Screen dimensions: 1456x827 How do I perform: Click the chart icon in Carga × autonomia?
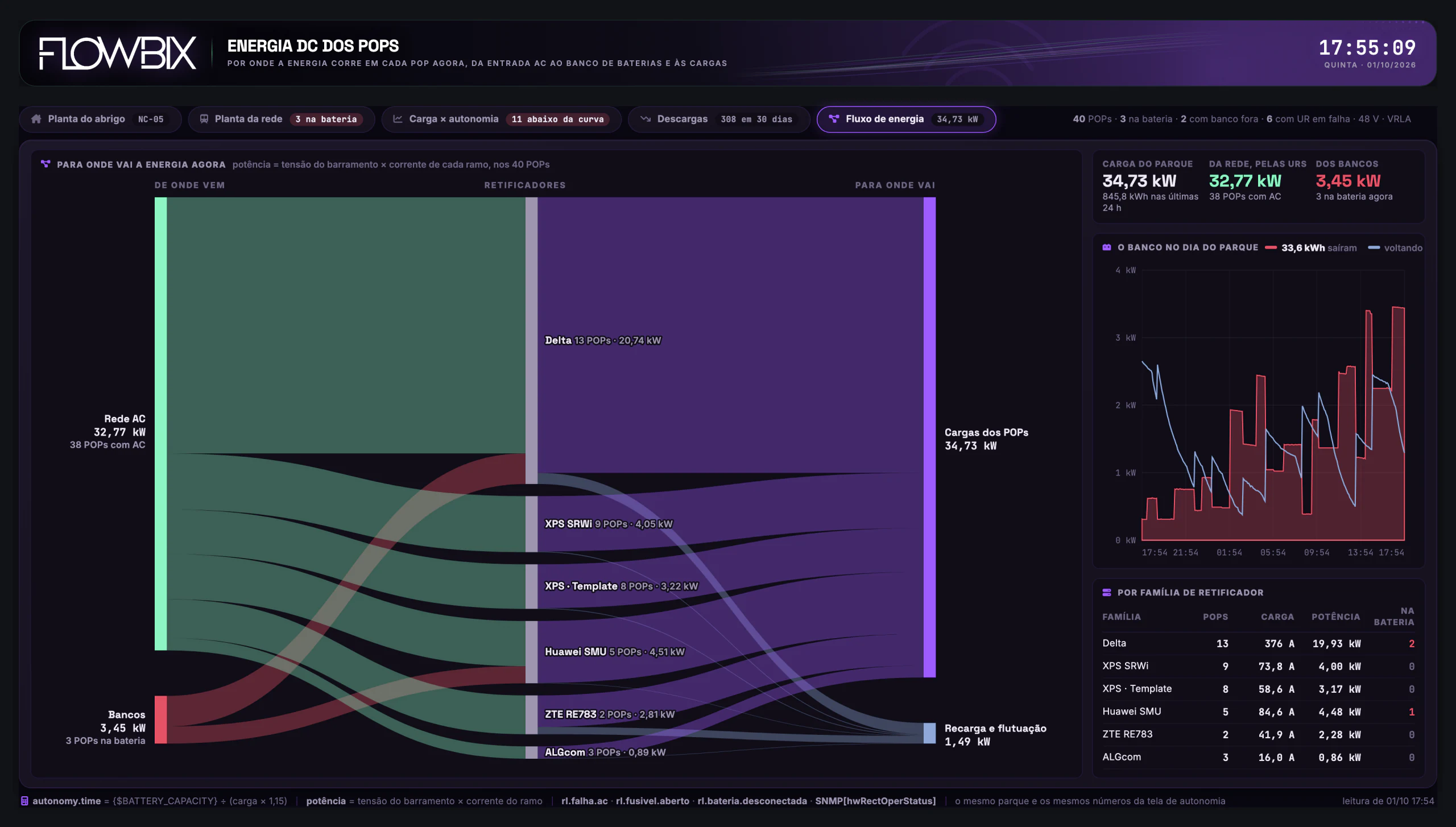pos(398,119)
